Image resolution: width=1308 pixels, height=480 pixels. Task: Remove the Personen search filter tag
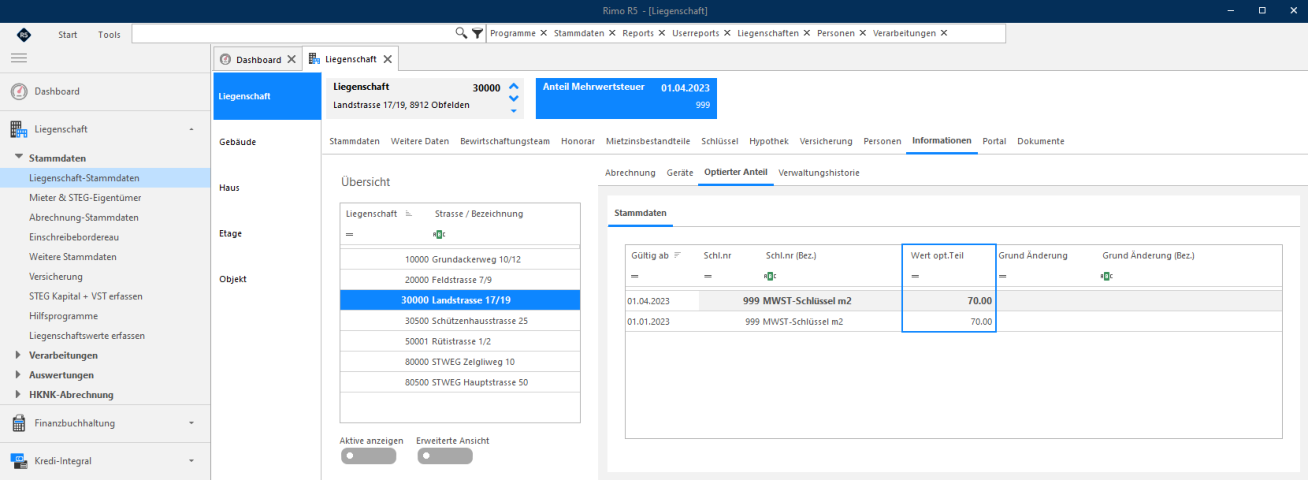(x=863, y=33)
